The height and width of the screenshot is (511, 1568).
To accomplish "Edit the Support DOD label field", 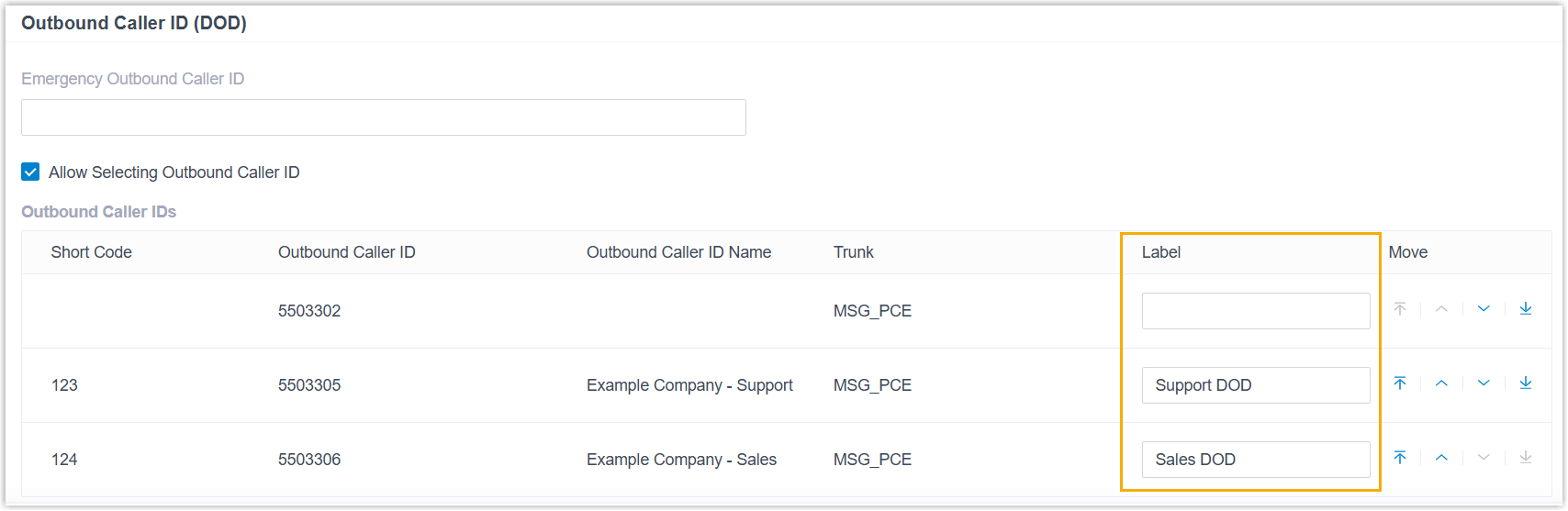I will pos(1255,385).
